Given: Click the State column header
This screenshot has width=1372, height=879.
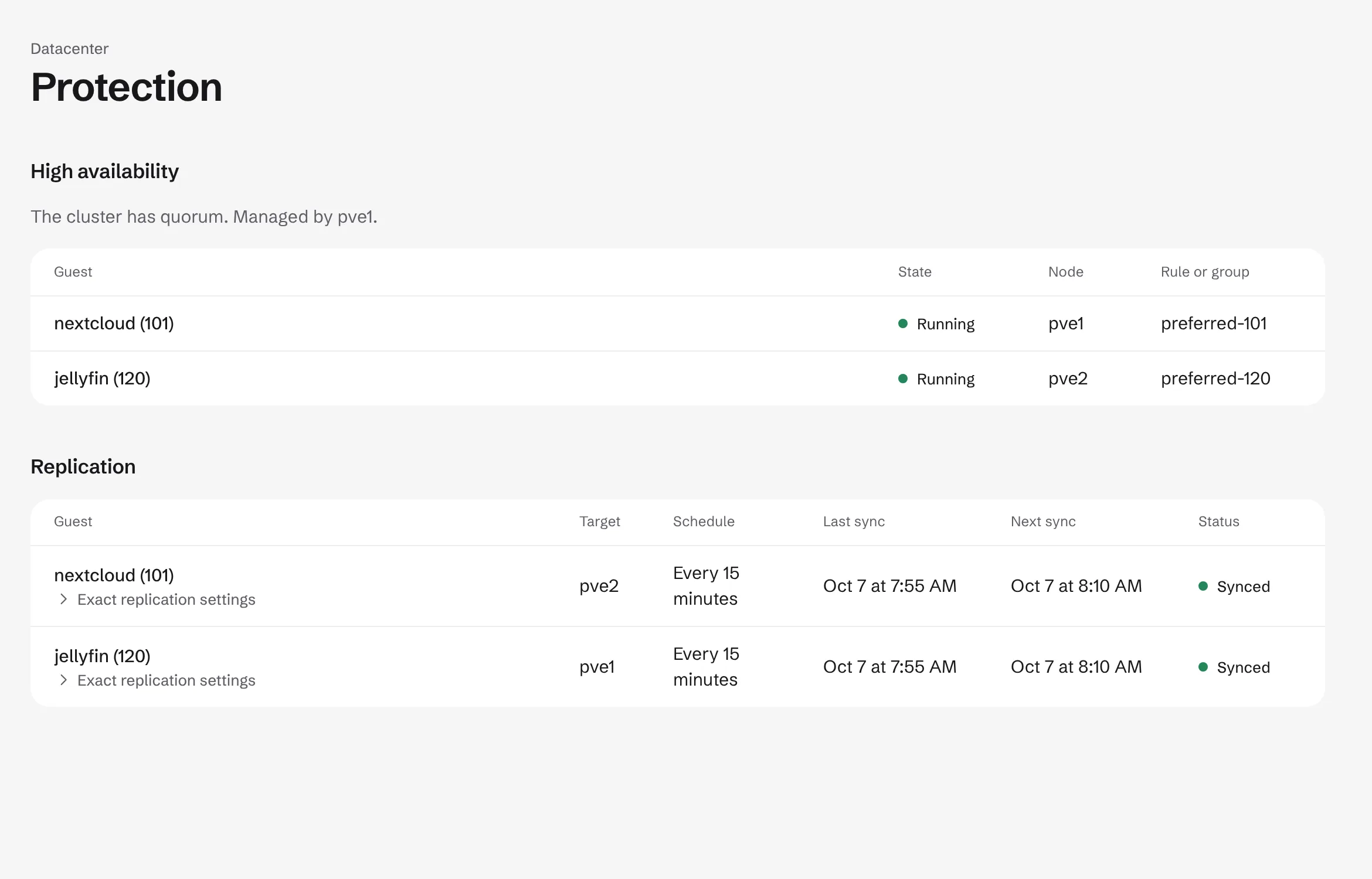Looking at the screenshot, I should coord(915,272).
